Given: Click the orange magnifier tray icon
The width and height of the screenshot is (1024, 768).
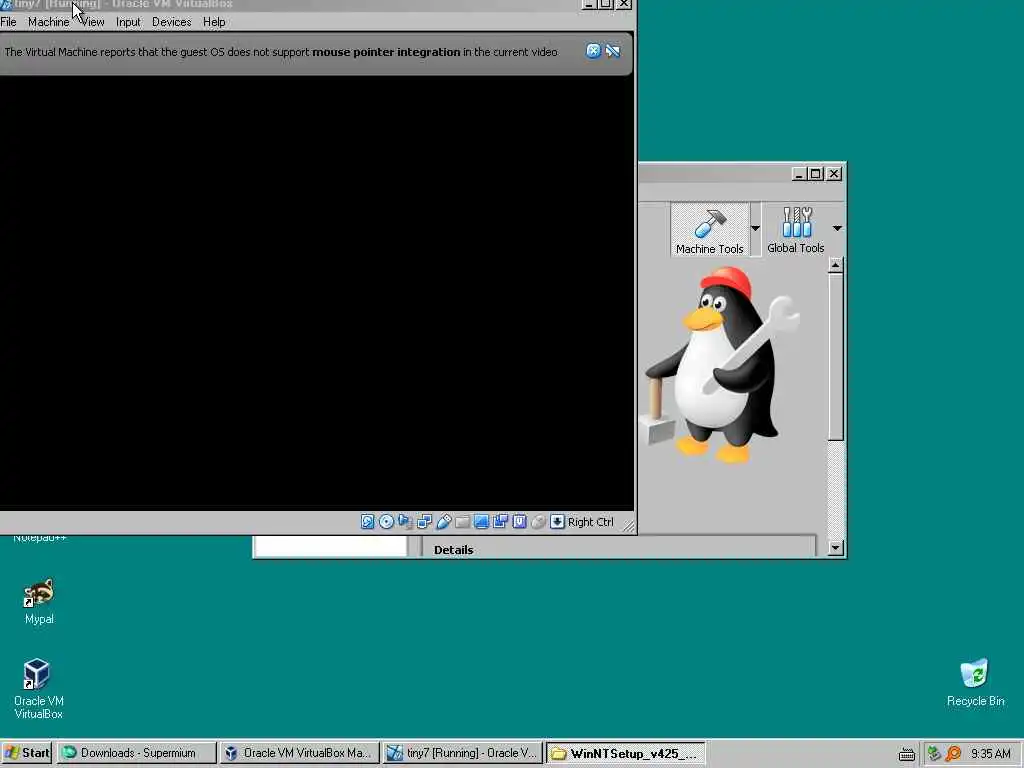Looking at the screenshot, I should [x=953, y=754].
